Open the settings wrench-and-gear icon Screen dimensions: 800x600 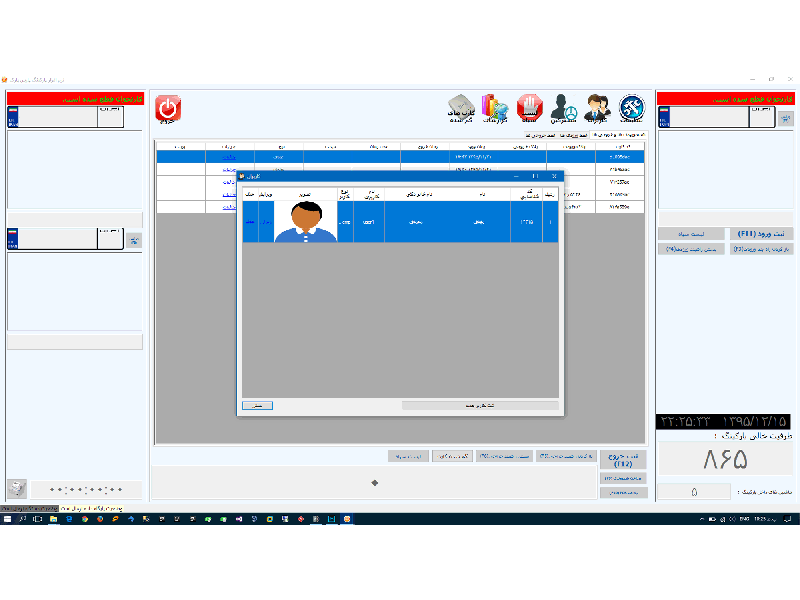(x=631, y=108)
